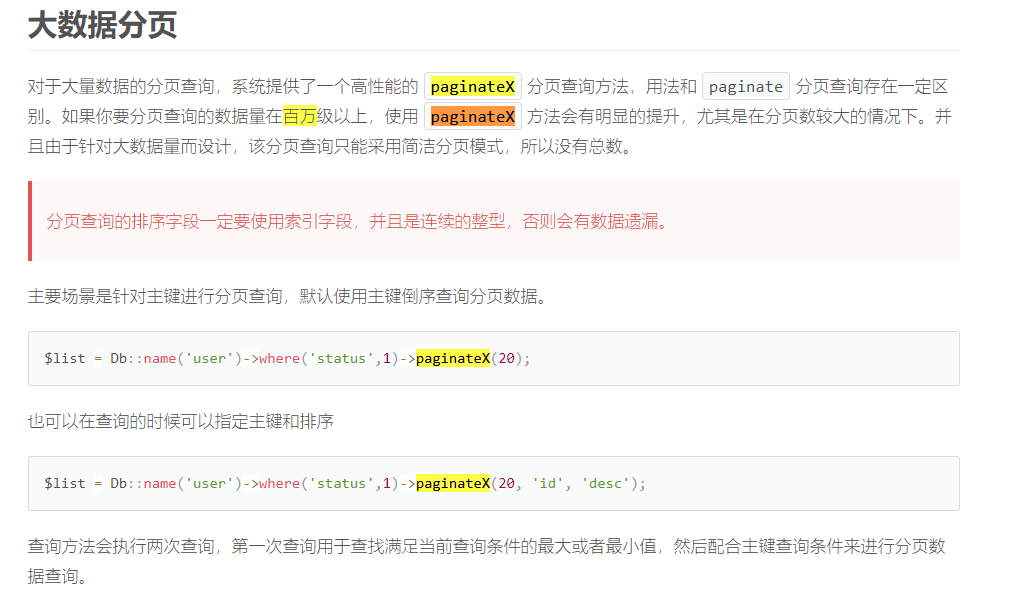1009x596 pixels.
Task: Click the paragraph starting with 主要场景
Action: pyautogui.click(x=287, y=297)
